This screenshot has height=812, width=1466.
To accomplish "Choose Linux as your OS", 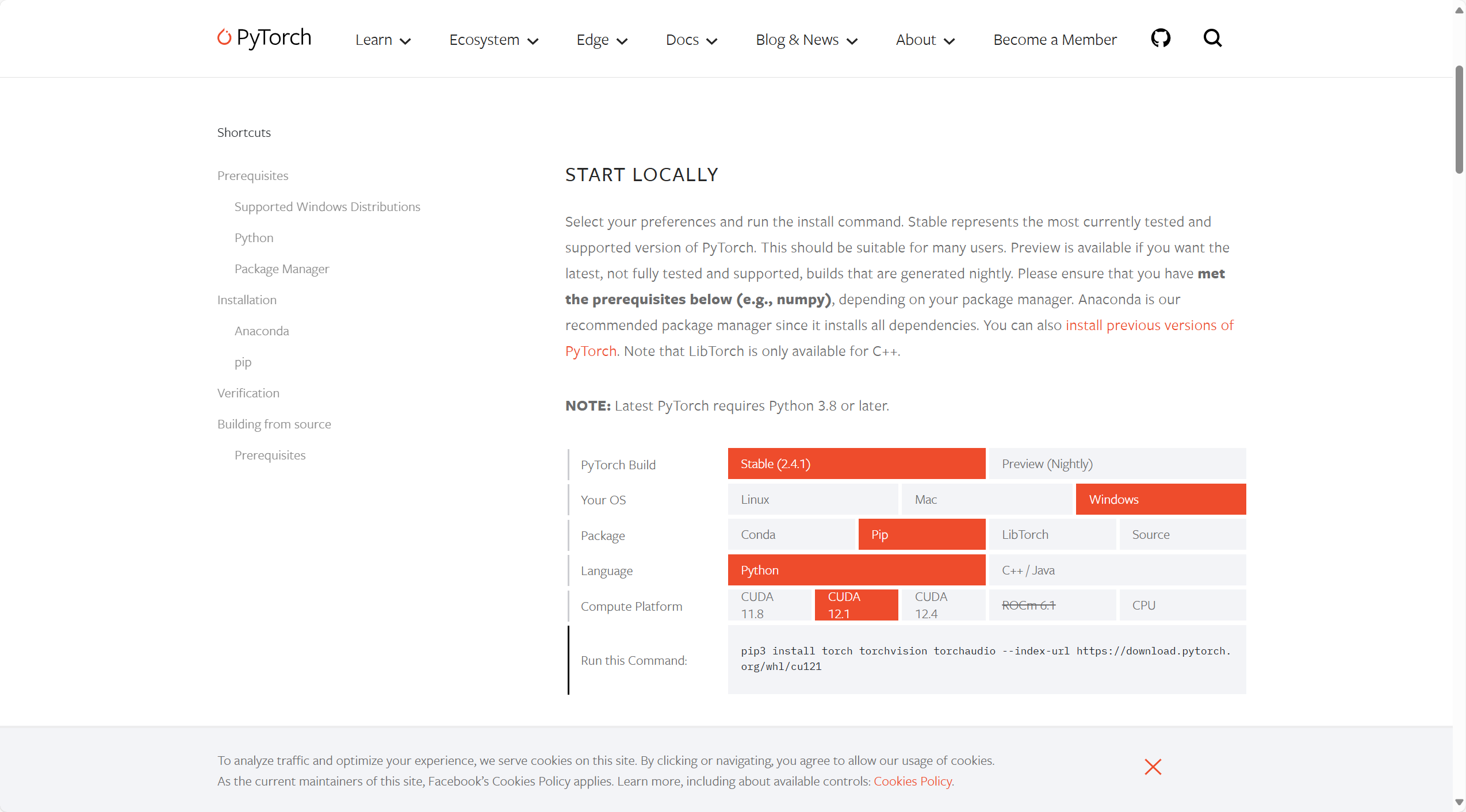I will (x=812, y=499).
